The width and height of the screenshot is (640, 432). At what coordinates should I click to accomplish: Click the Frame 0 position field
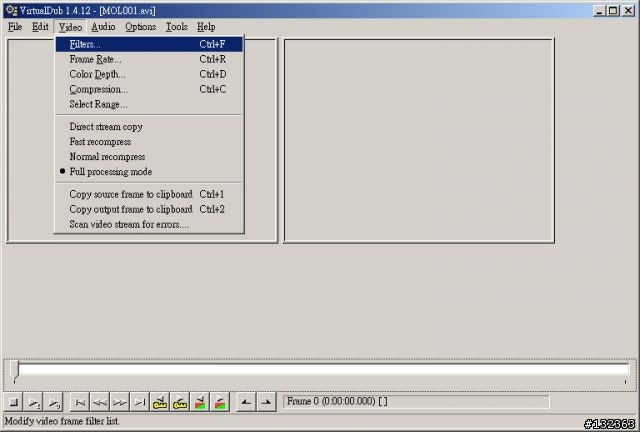click(x=416, y=402)
